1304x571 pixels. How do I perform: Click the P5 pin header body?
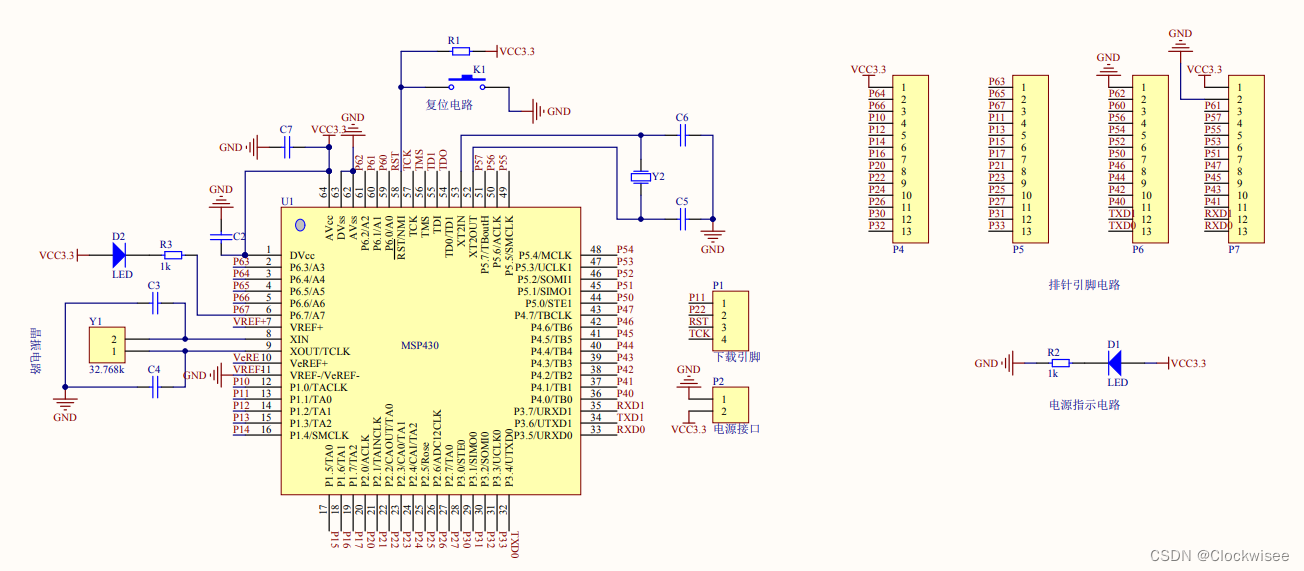[x=1032, y=159]
